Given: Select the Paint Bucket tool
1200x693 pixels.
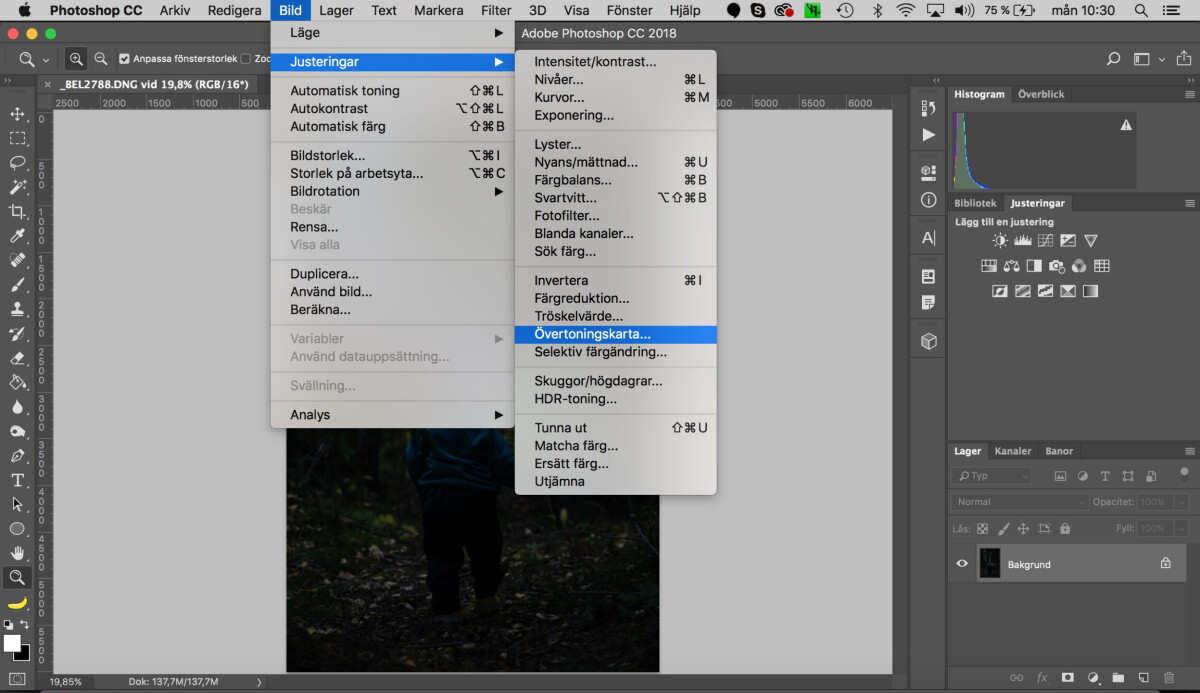Looking at the screenshot, I should pyautogui.click(x=18, y=382).
